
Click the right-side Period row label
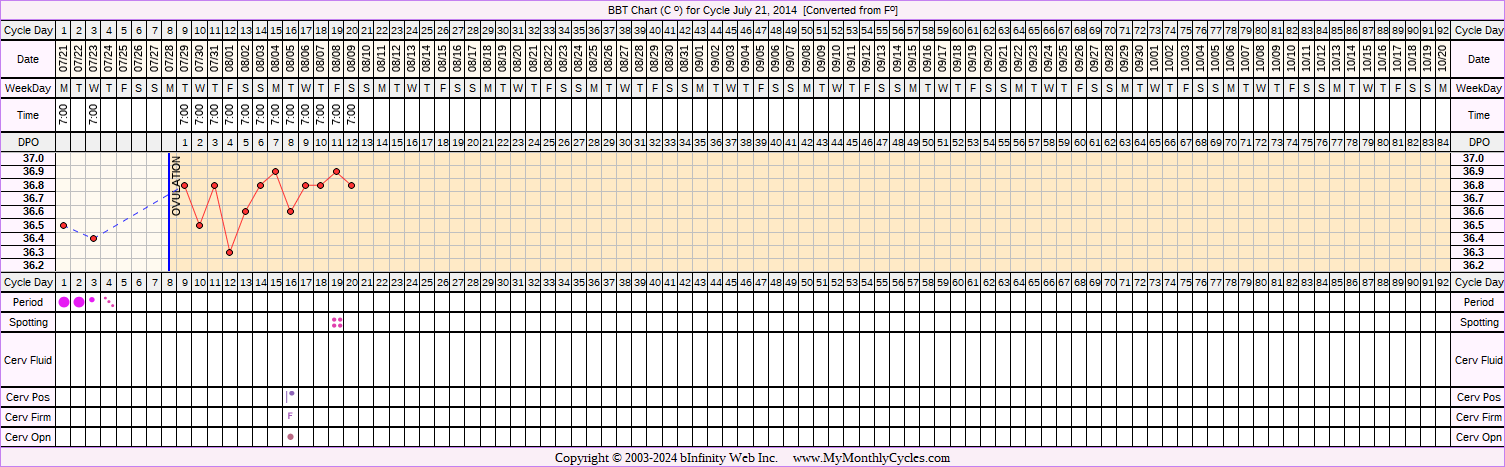(1477, 302)
